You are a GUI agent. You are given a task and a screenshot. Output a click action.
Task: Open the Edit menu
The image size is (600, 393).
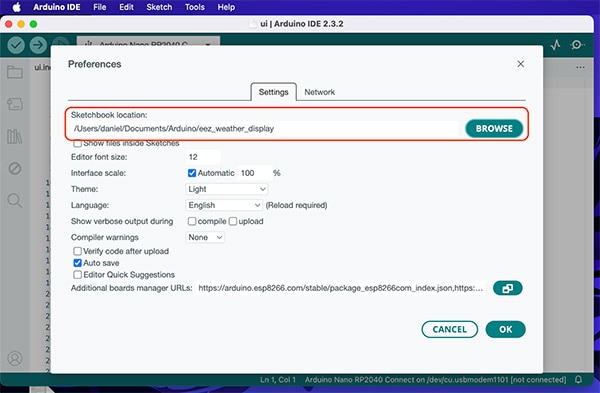point(126,7)
